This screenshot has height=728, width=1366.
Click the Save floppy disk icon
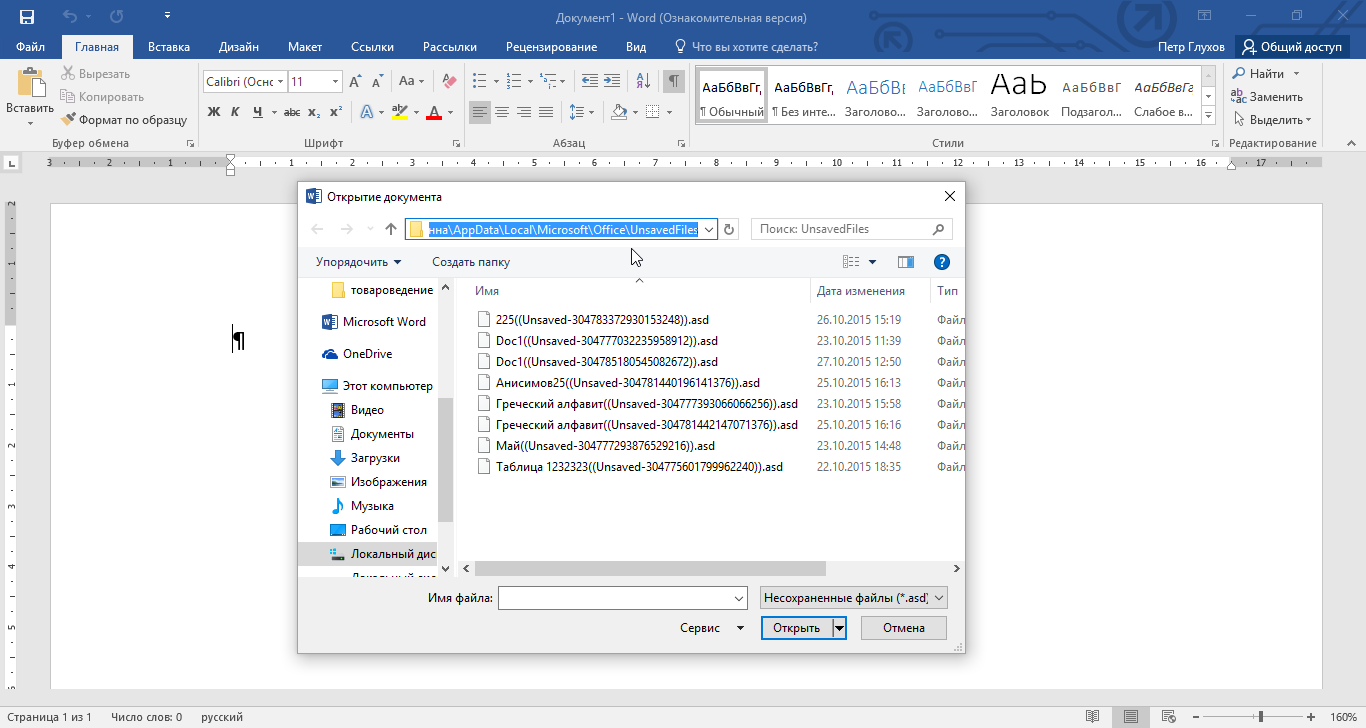click(x=27, y=17)
